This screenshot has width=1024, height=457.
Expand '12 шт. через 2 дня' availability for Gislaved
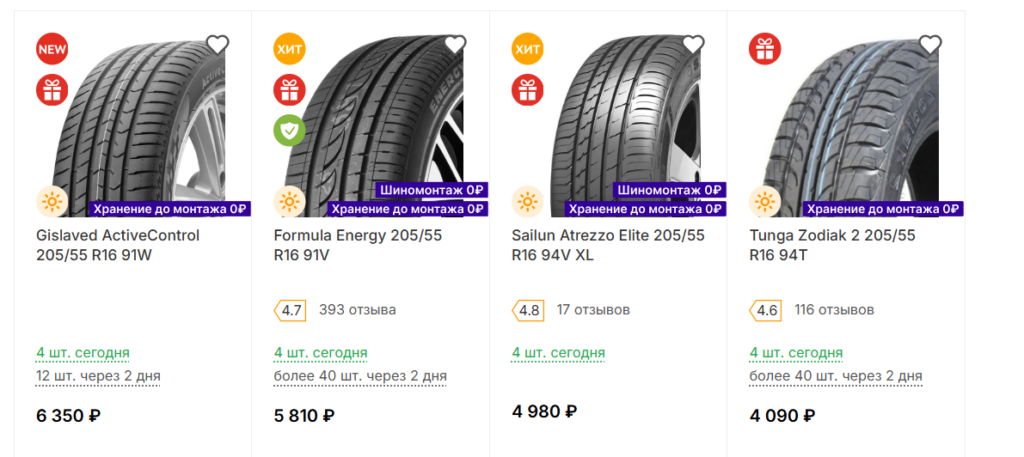pos(98,377)
